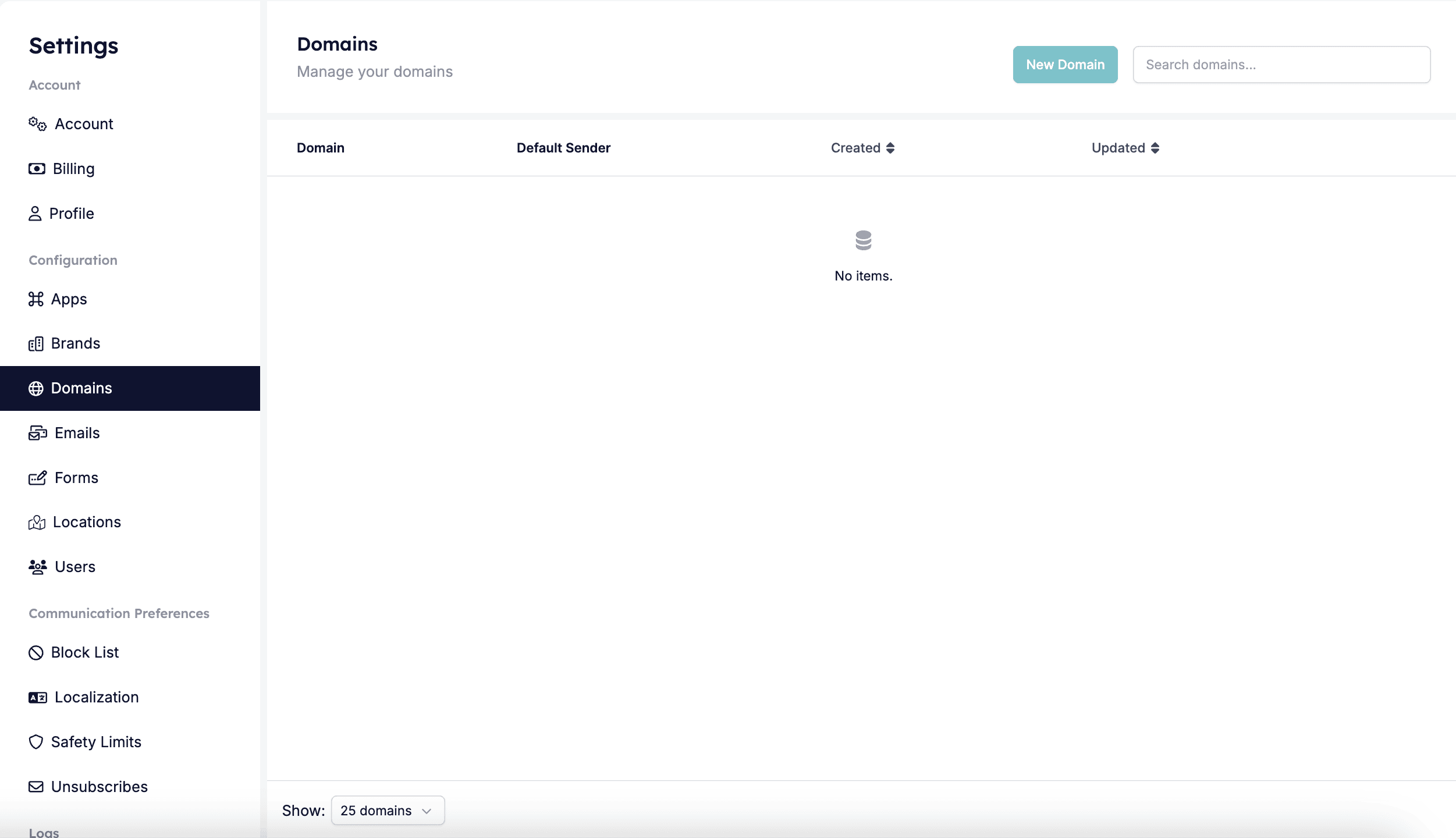Expand the 25 domains show dropdown
Viewport: 1456px width, 838px height.
(x=388, y=811)
